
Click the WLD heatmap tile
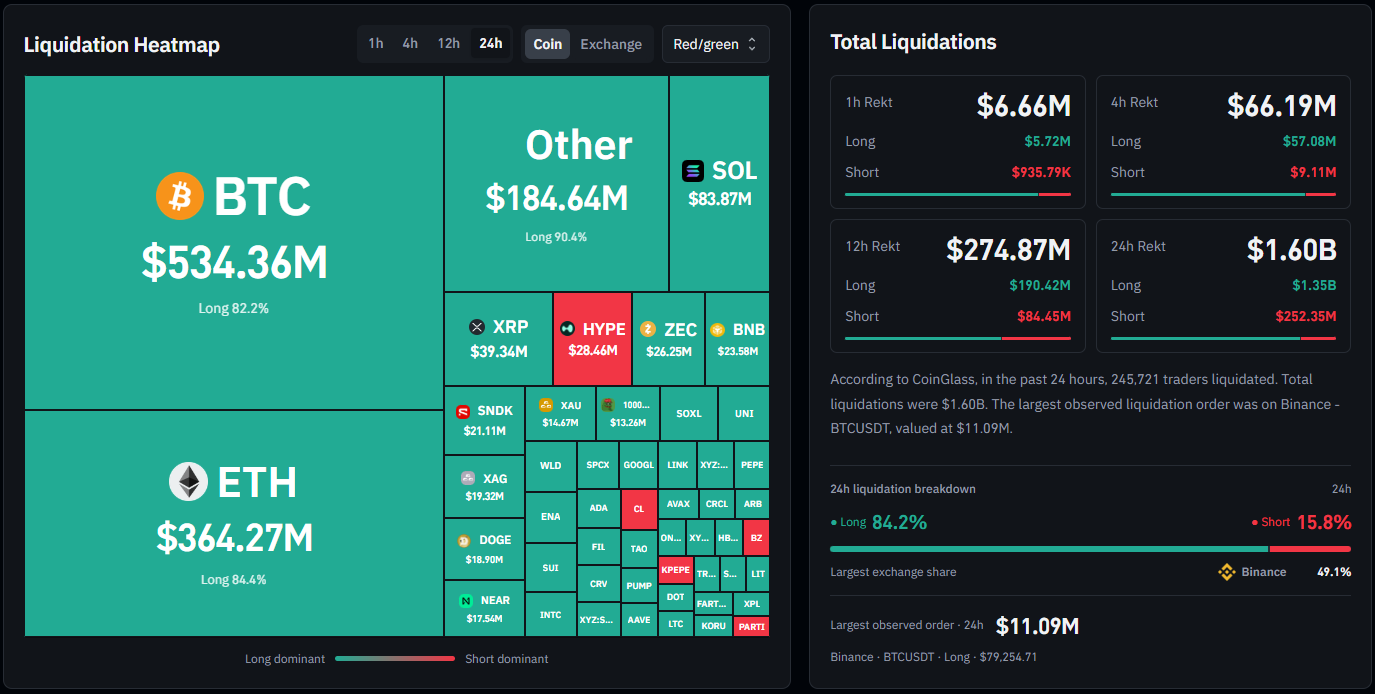tap(551, 466)
